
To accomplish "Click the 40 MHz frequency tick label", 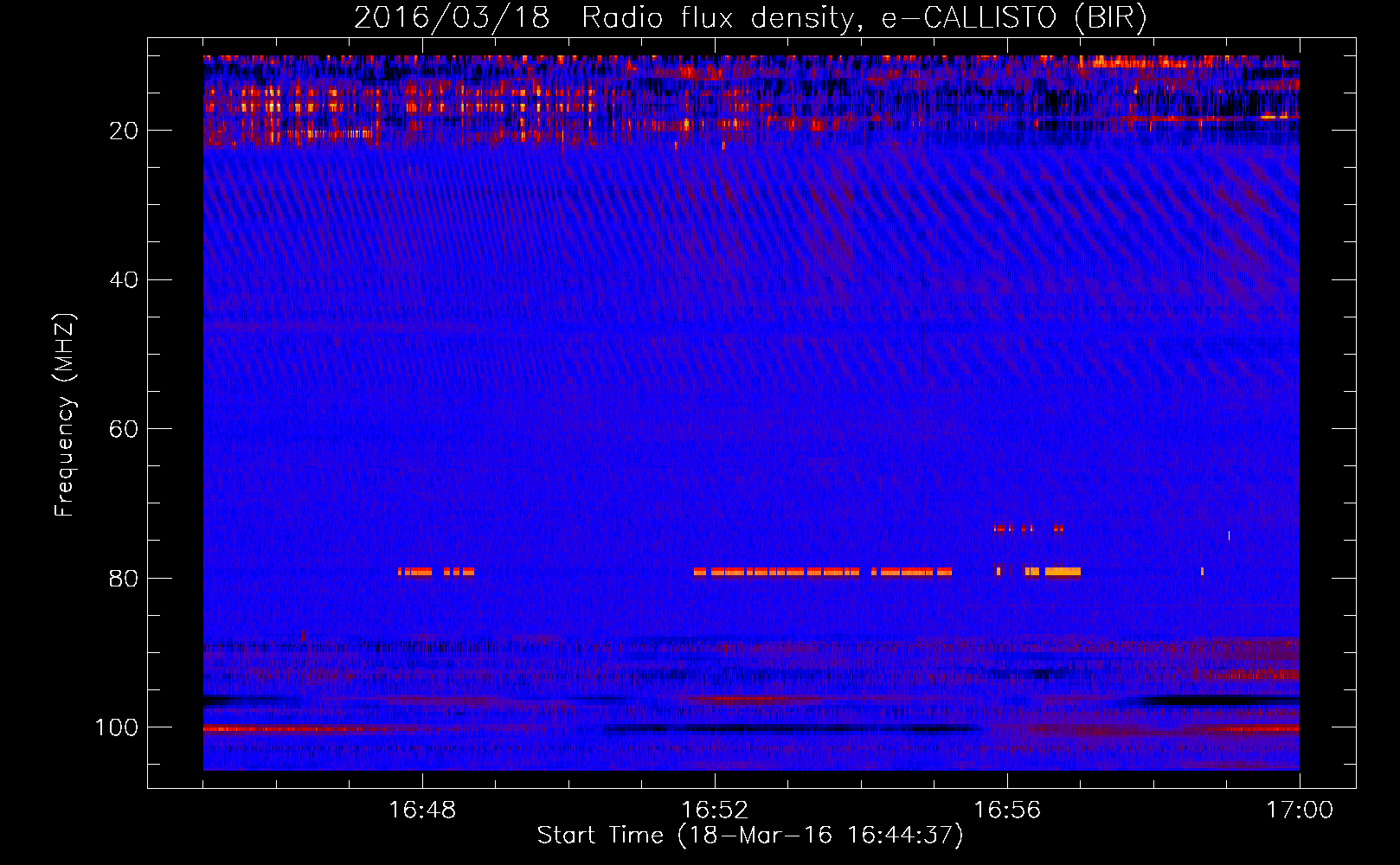I will (124, 280).
